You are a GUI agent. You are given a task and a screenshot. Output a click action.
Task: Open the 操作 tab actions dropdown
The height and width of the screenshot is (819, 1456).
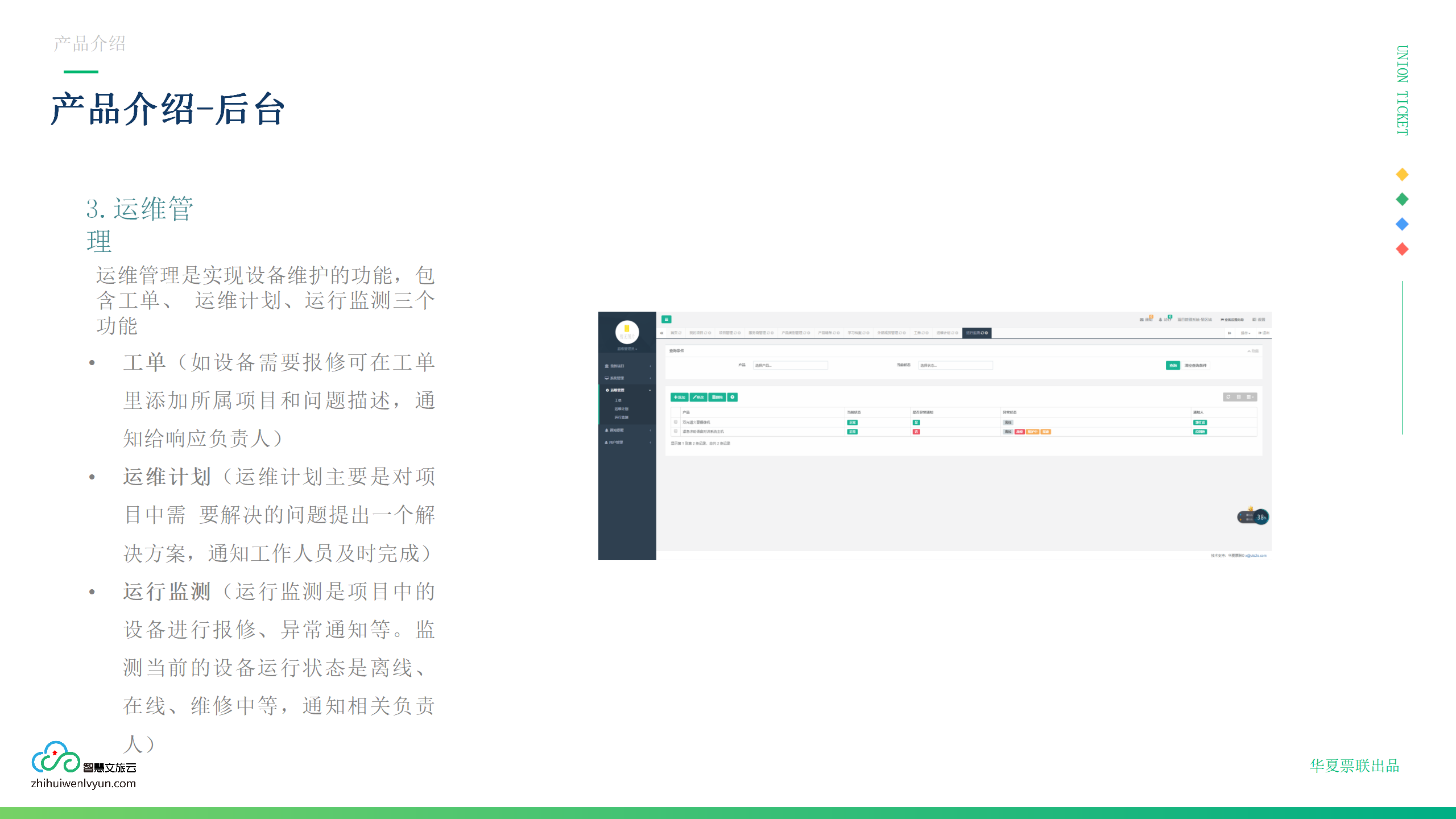point(1246,333)
